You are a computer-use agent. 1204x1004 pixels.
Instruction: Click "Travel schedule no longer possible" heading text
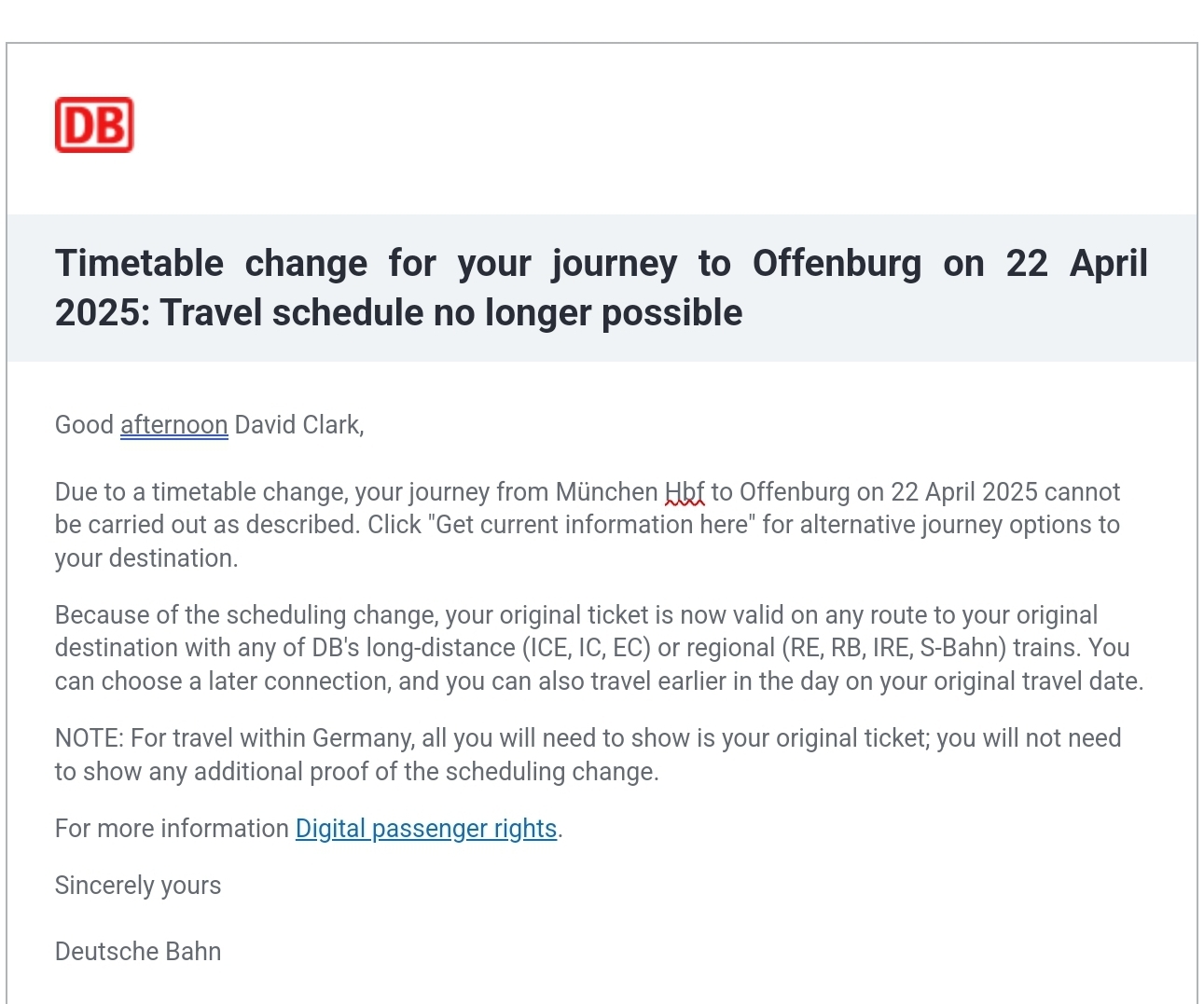pyautogui.click(x=451, y=313)
